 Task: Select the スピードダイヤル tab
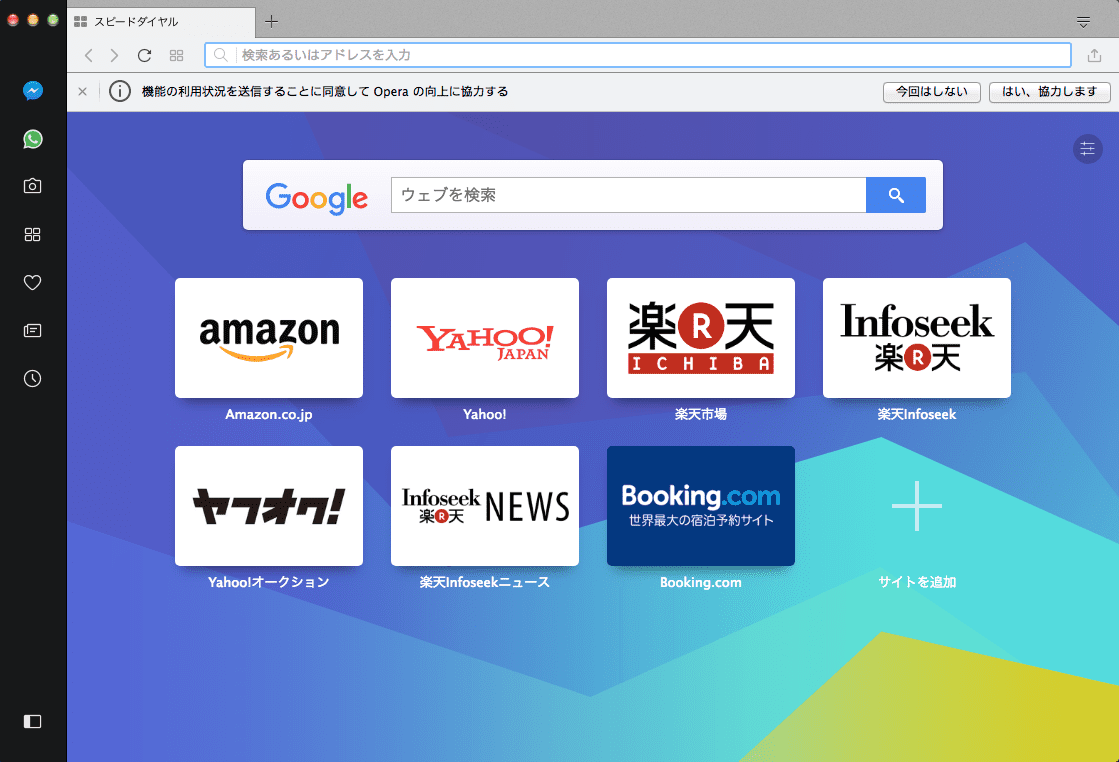161,22
